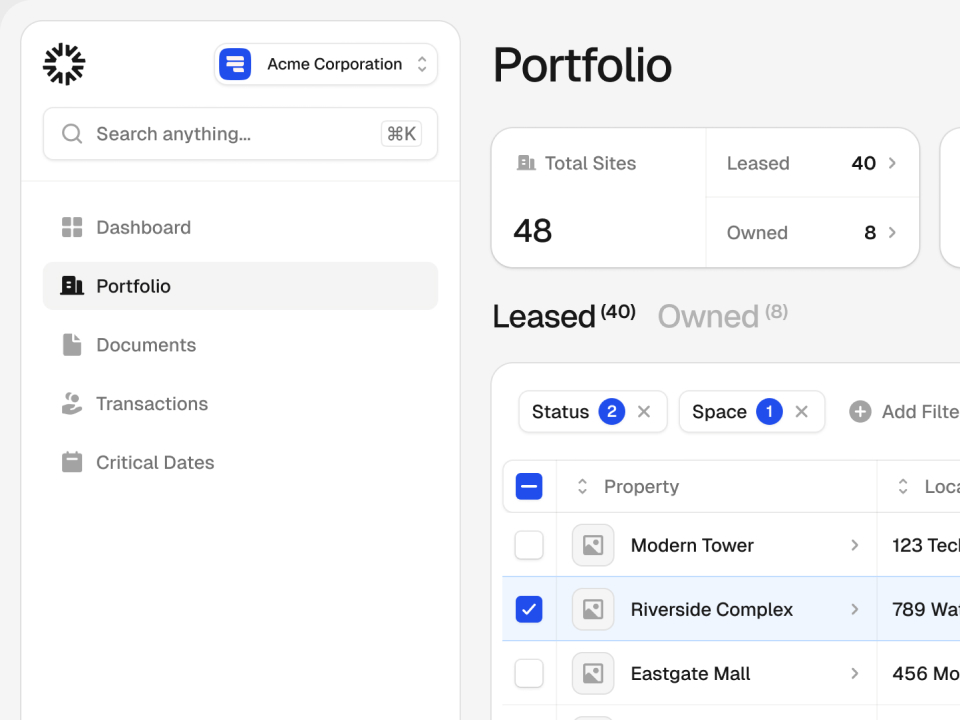Switch to the Owned (8) tab

723,316
